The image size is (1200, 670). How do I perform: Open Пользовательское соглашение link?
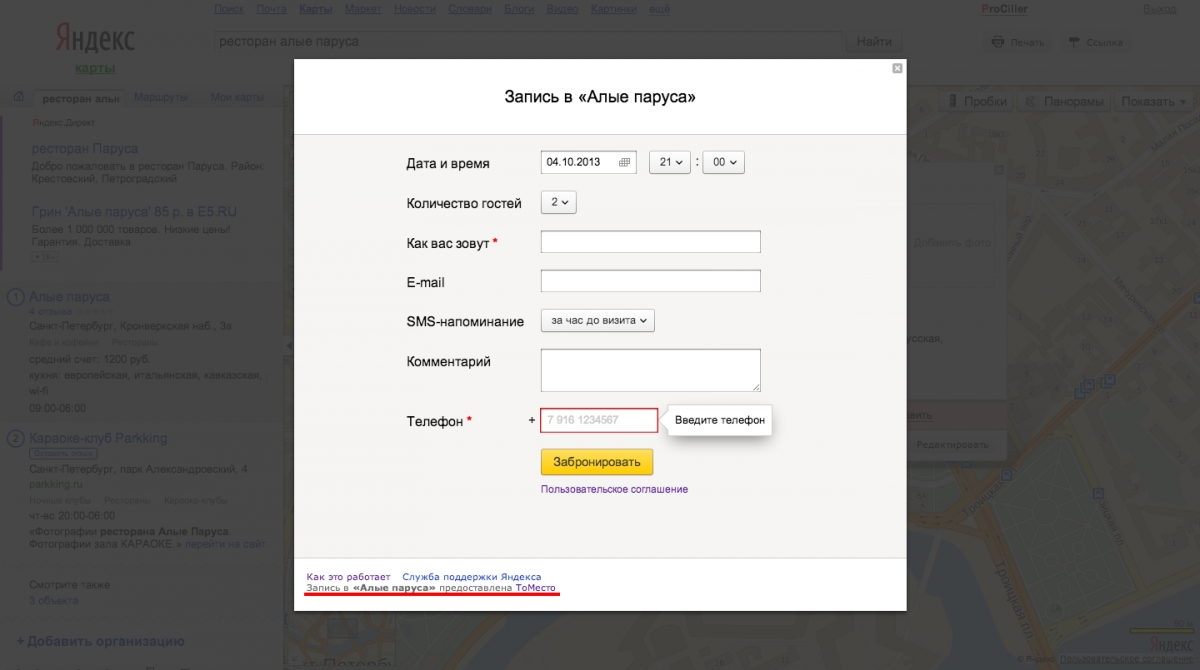[x=614, y=489]
